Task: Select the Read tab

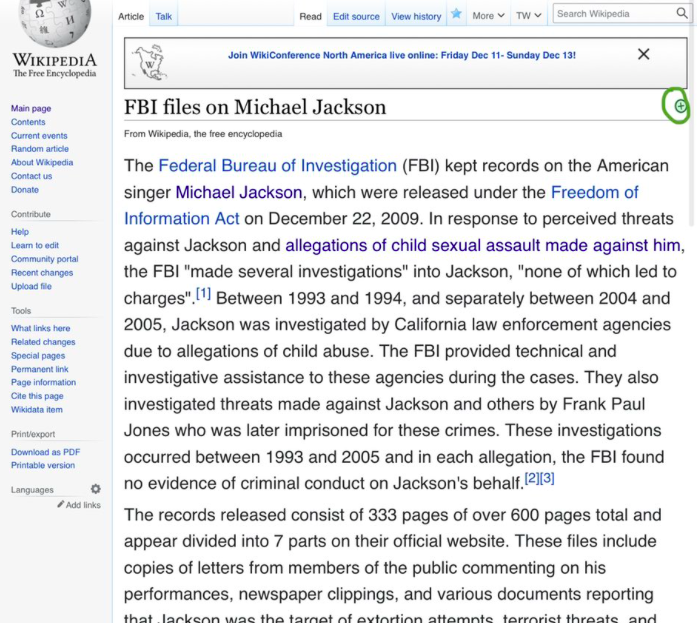Action: point(310,16)
